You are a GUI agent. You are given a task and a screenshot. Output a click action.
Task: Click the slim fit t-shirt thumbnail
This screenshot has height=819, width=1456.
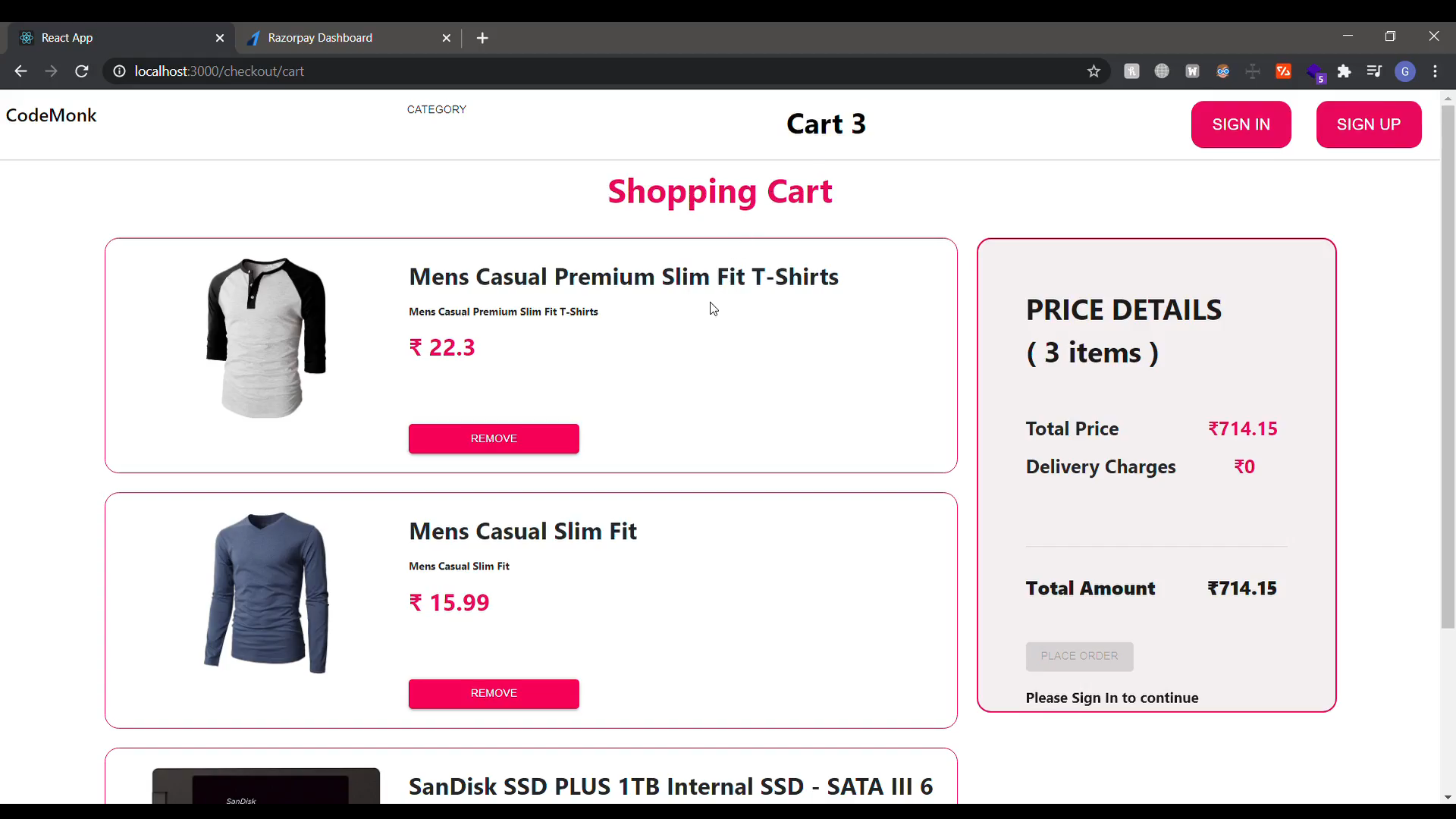pyautogui.click(x=265, y=337)
